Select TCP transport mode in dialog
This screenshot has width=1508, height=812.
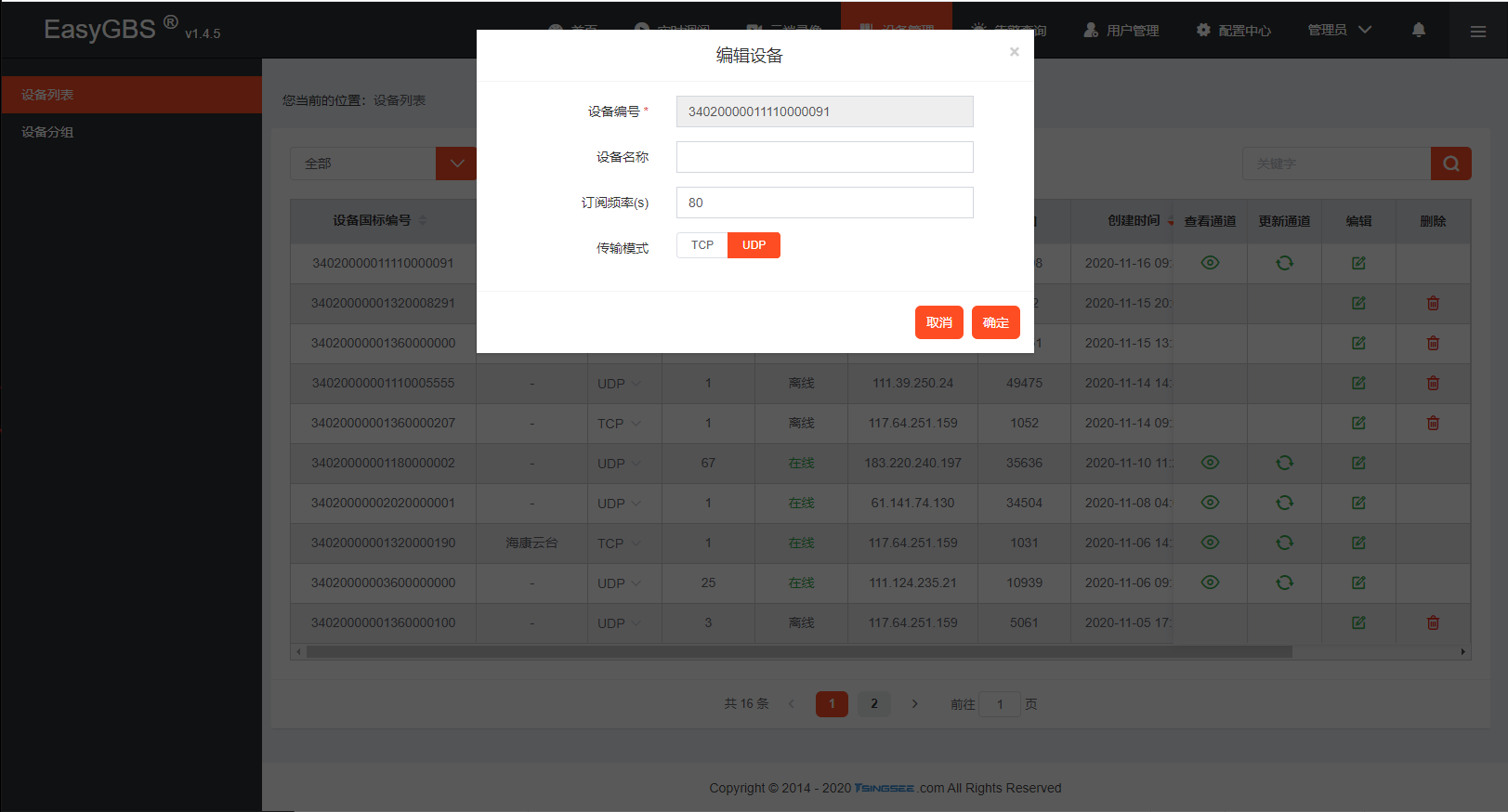coord(702,245)
